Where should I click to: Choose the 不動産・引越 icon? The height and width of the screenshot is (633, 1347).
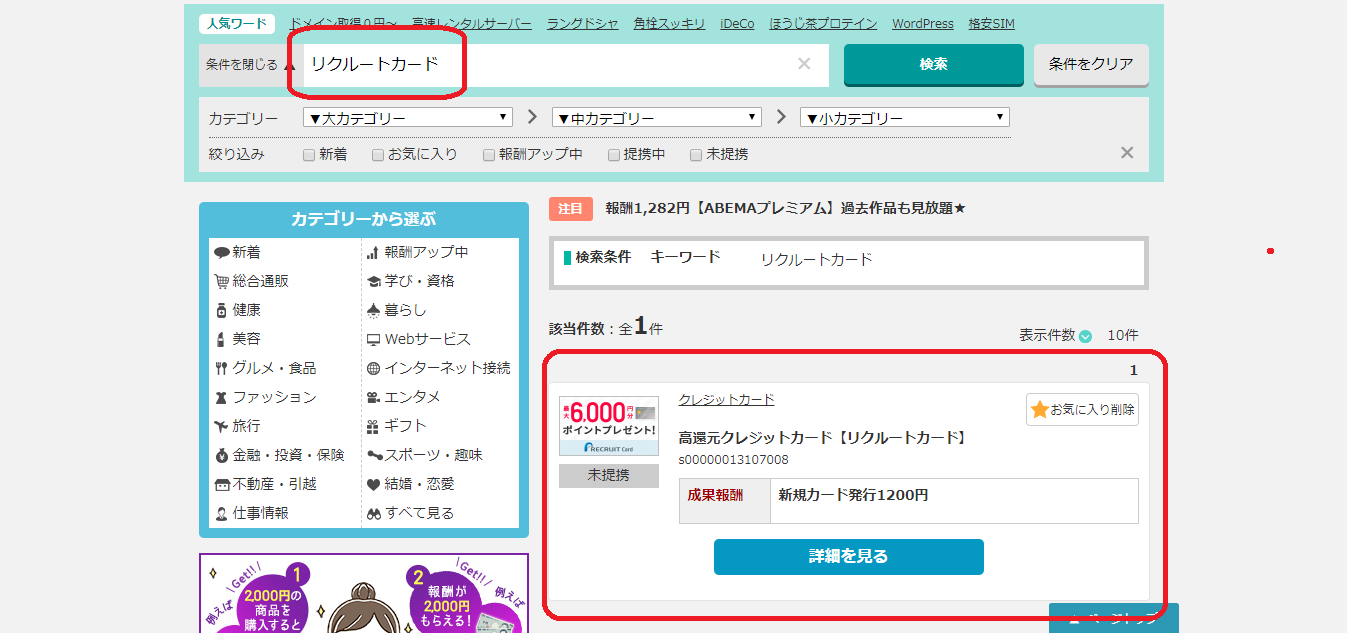coord(222,485)
